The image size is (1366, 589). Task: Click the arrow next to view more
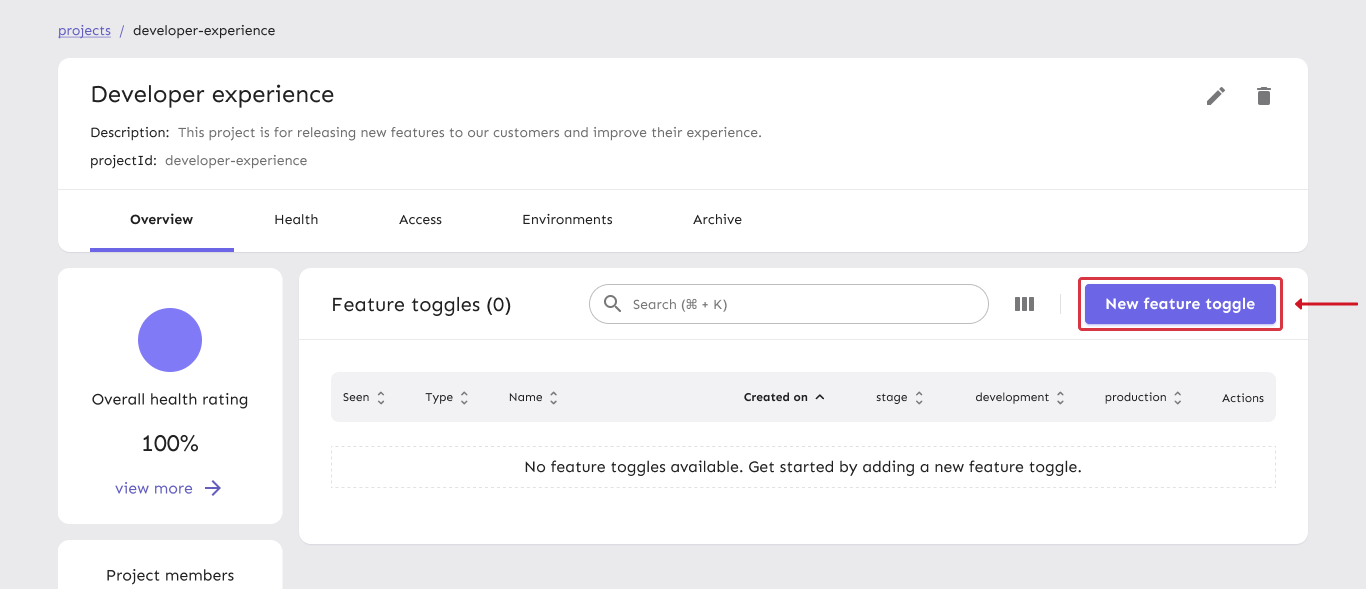213,488
